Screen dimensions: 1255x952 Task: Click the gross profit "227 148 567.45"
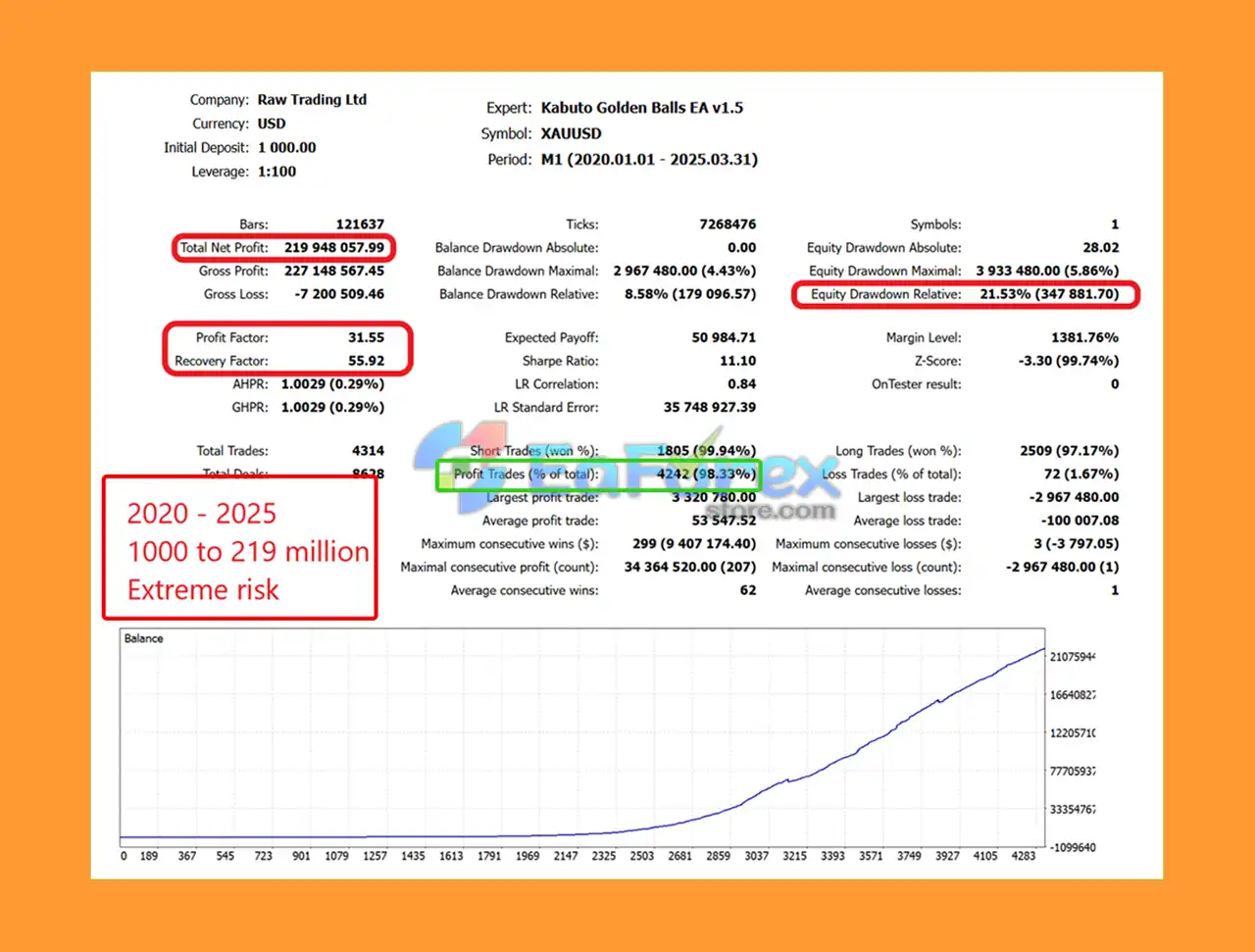(x=334, y=271)
